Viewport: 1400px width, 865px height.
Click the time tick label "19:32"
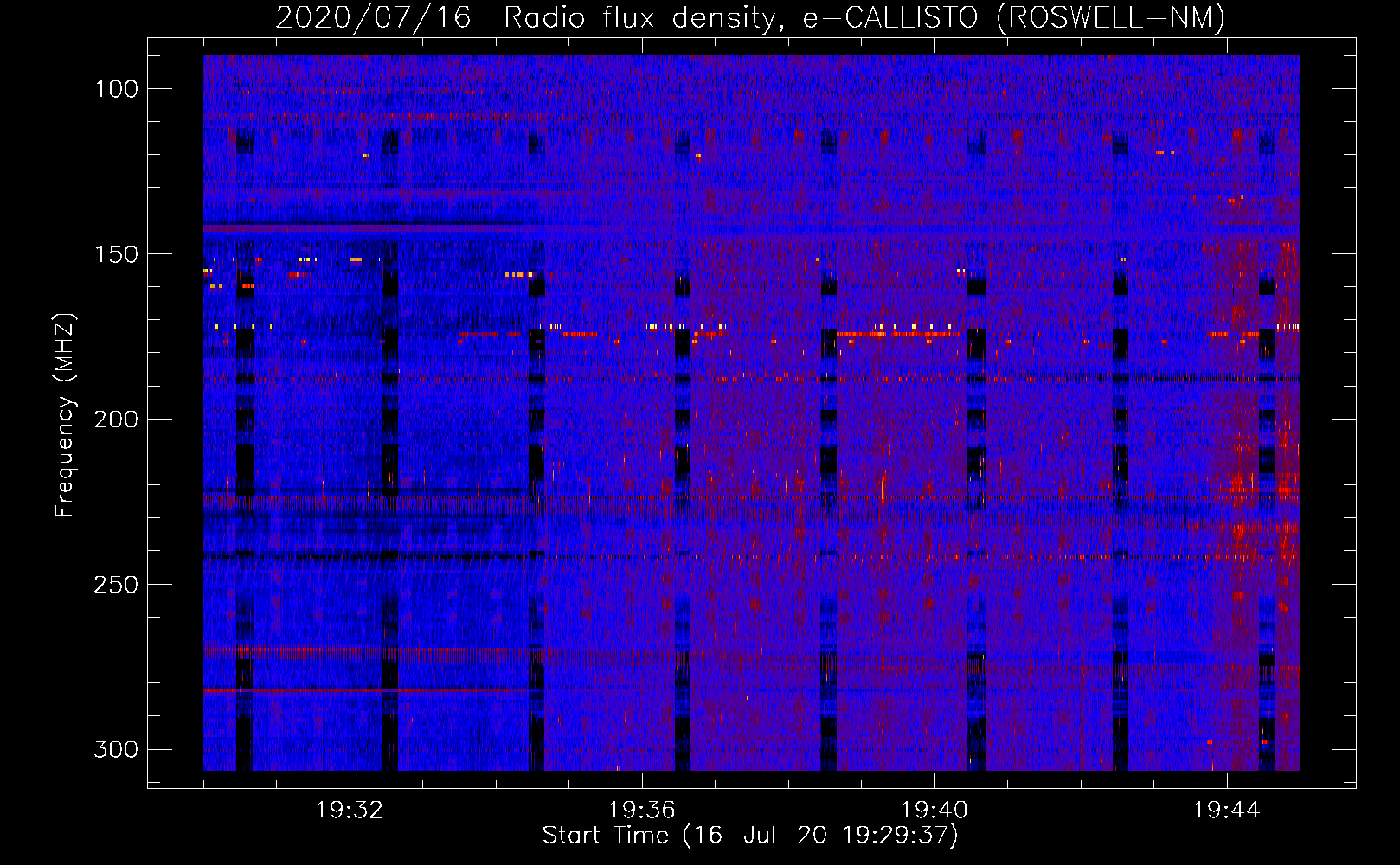click(350, 811)
